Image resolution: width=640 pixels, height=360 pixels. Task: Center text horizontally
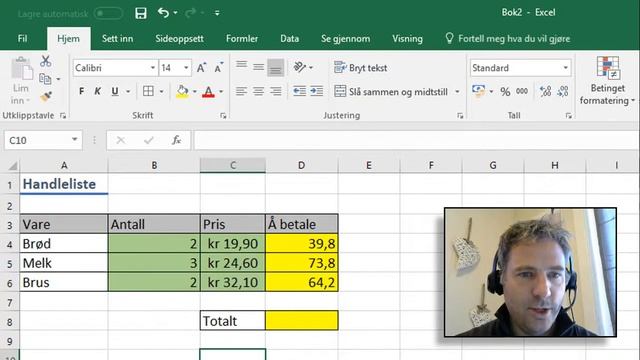(x=258, y=91)
